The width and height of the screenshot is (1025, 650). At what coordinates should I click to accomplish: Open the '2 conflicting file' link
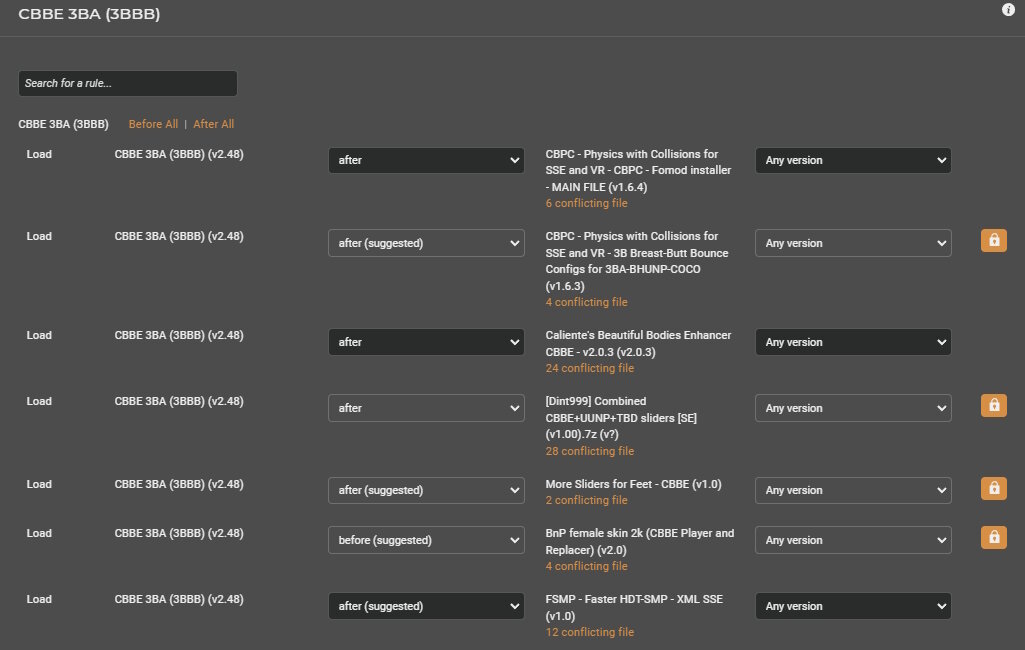pos(586,500)
